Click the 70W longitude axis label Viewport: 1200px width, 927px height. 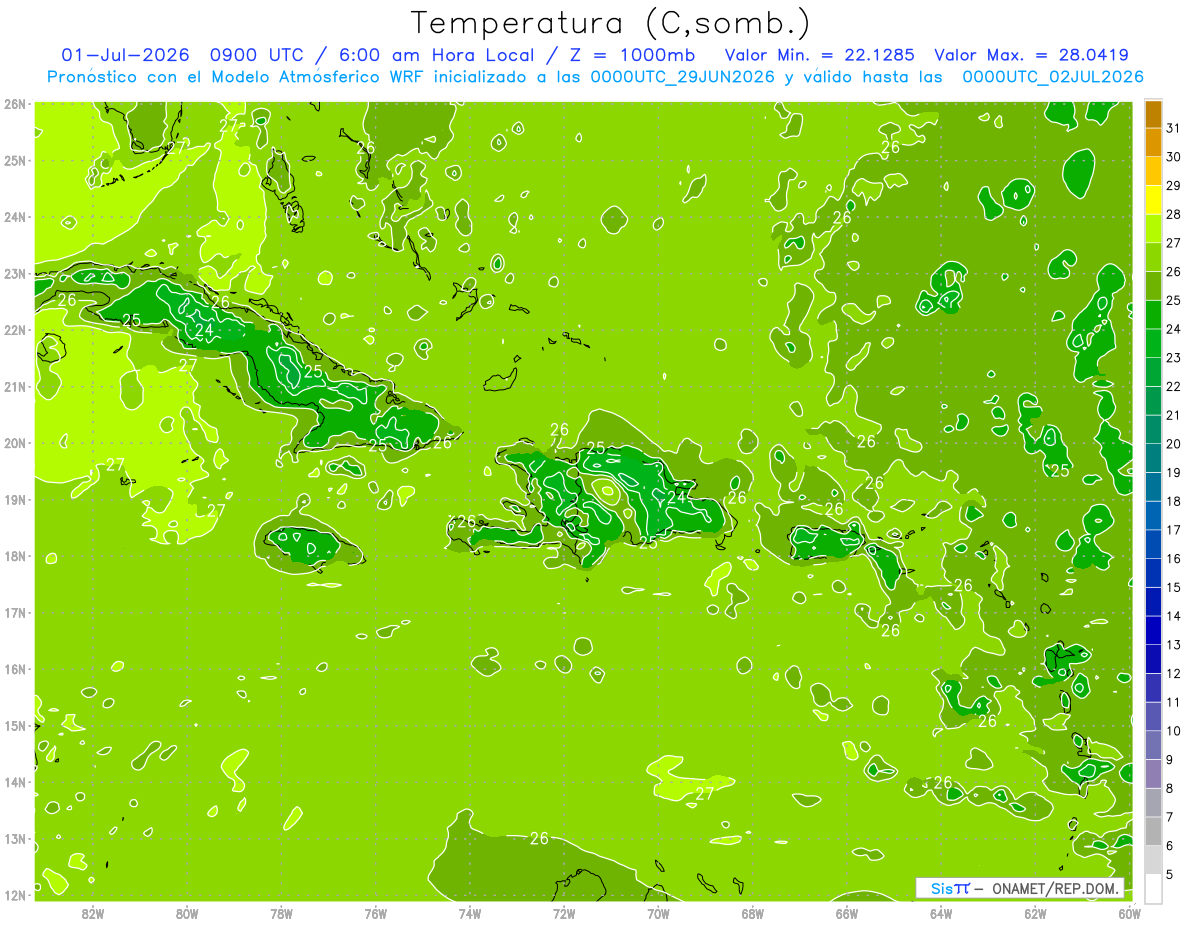[x=658, y=913]
